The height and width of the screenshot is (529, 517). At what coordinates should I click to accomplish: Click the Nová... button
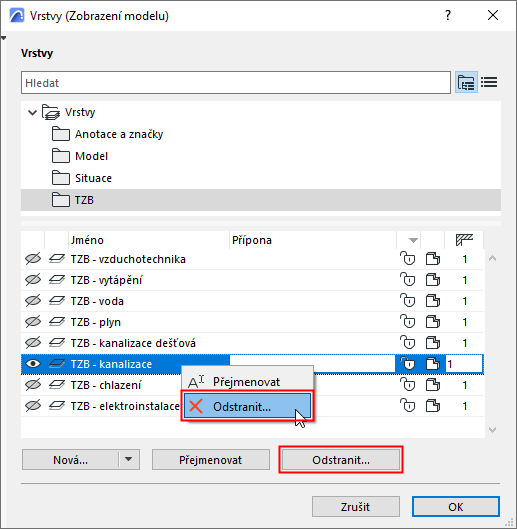71,460
